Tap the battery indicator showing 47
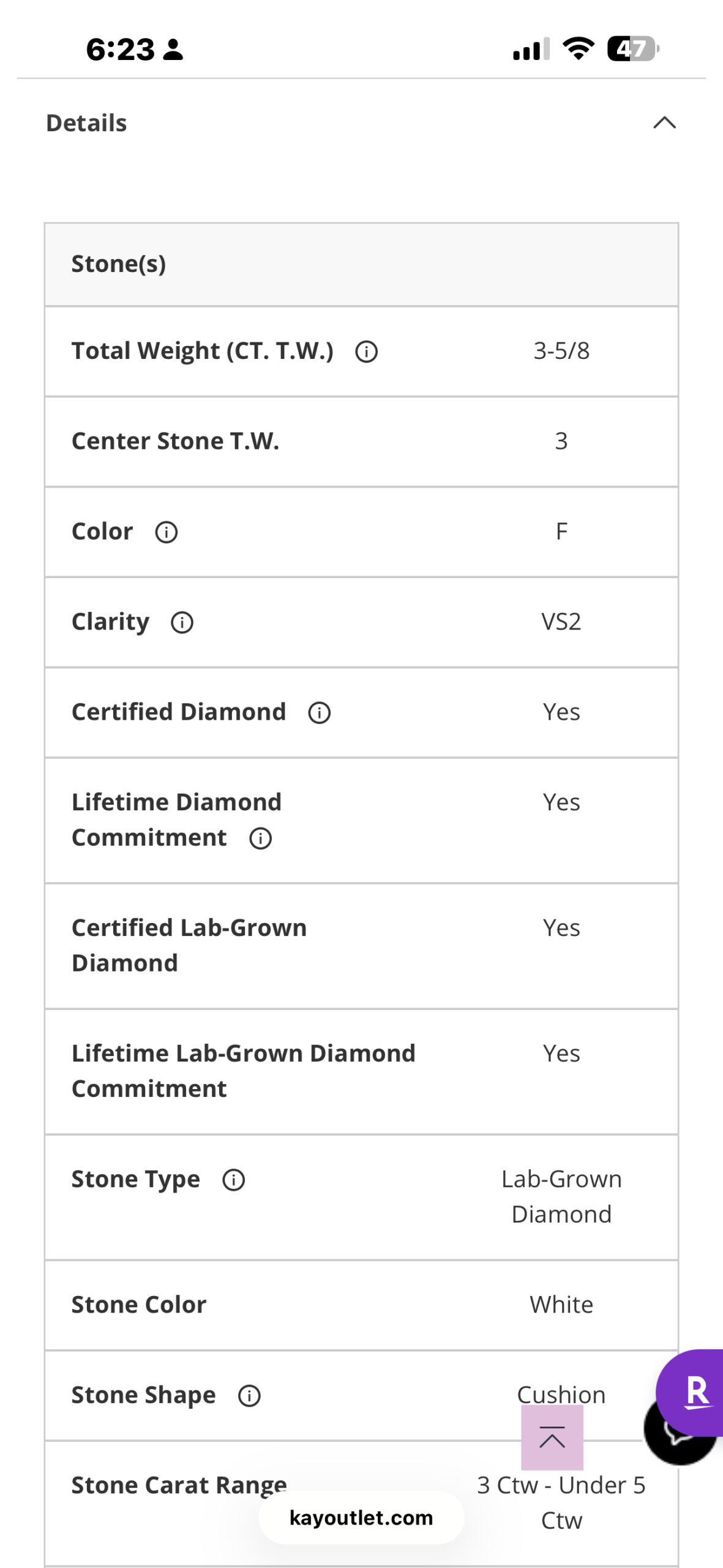The height and width of the screenshot is (1568, 723). tap(632, 48)
